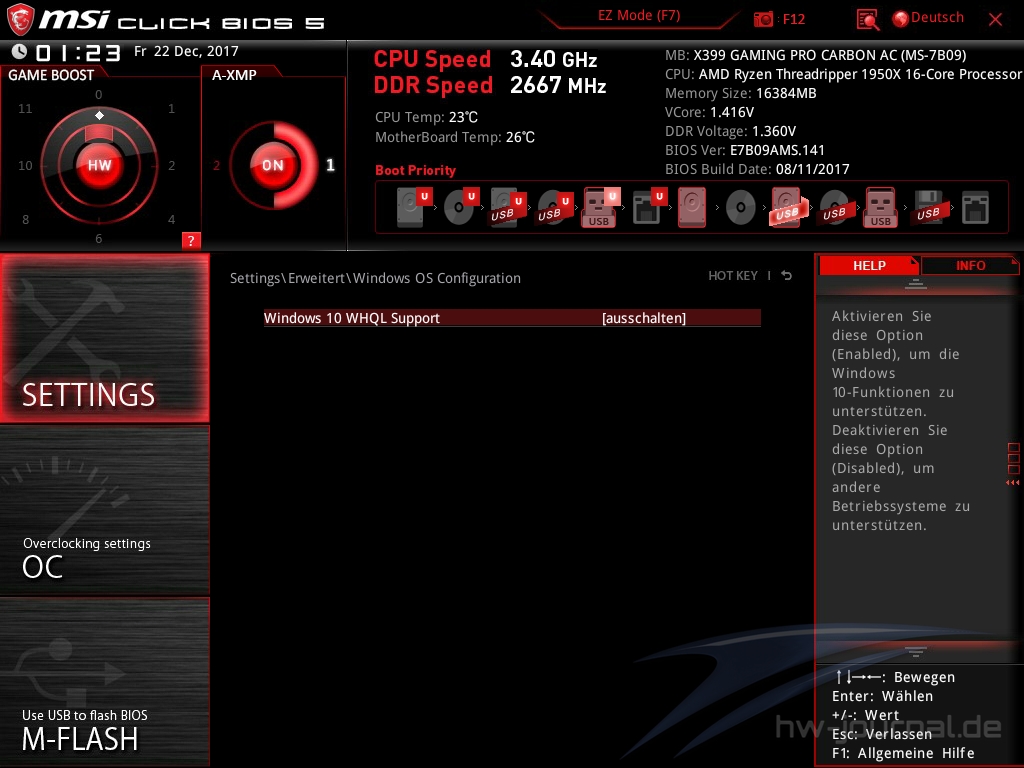Select the legacy USB CD/DVD boot device

[834, 208]
